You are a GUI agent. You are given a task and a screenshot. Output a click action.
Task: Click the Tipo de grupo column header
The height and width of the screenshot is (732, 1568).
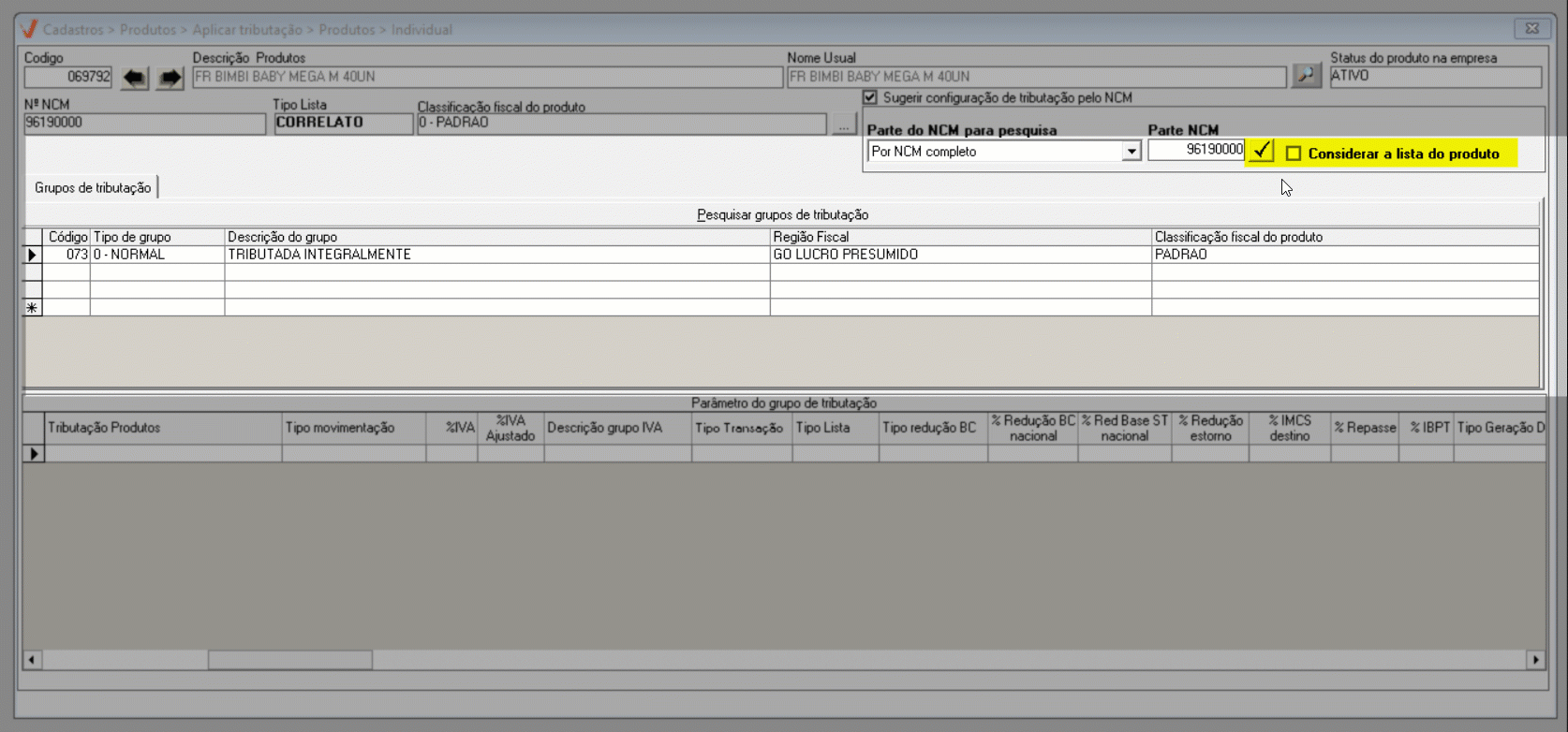(x=157, y=238)
